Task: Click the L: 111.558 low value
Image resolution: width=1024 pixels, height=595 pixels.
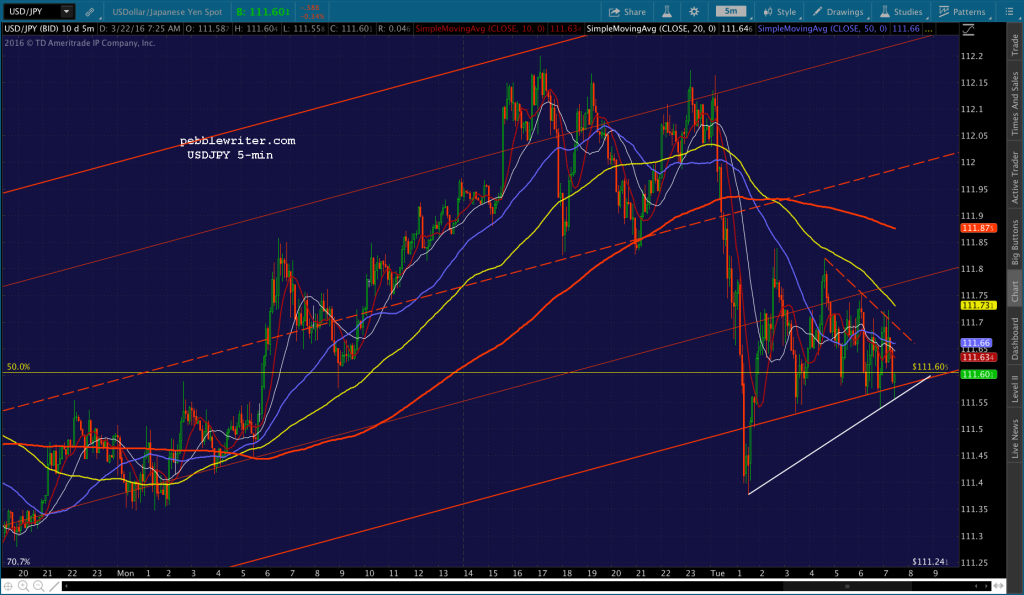Action: click(306, 29)
